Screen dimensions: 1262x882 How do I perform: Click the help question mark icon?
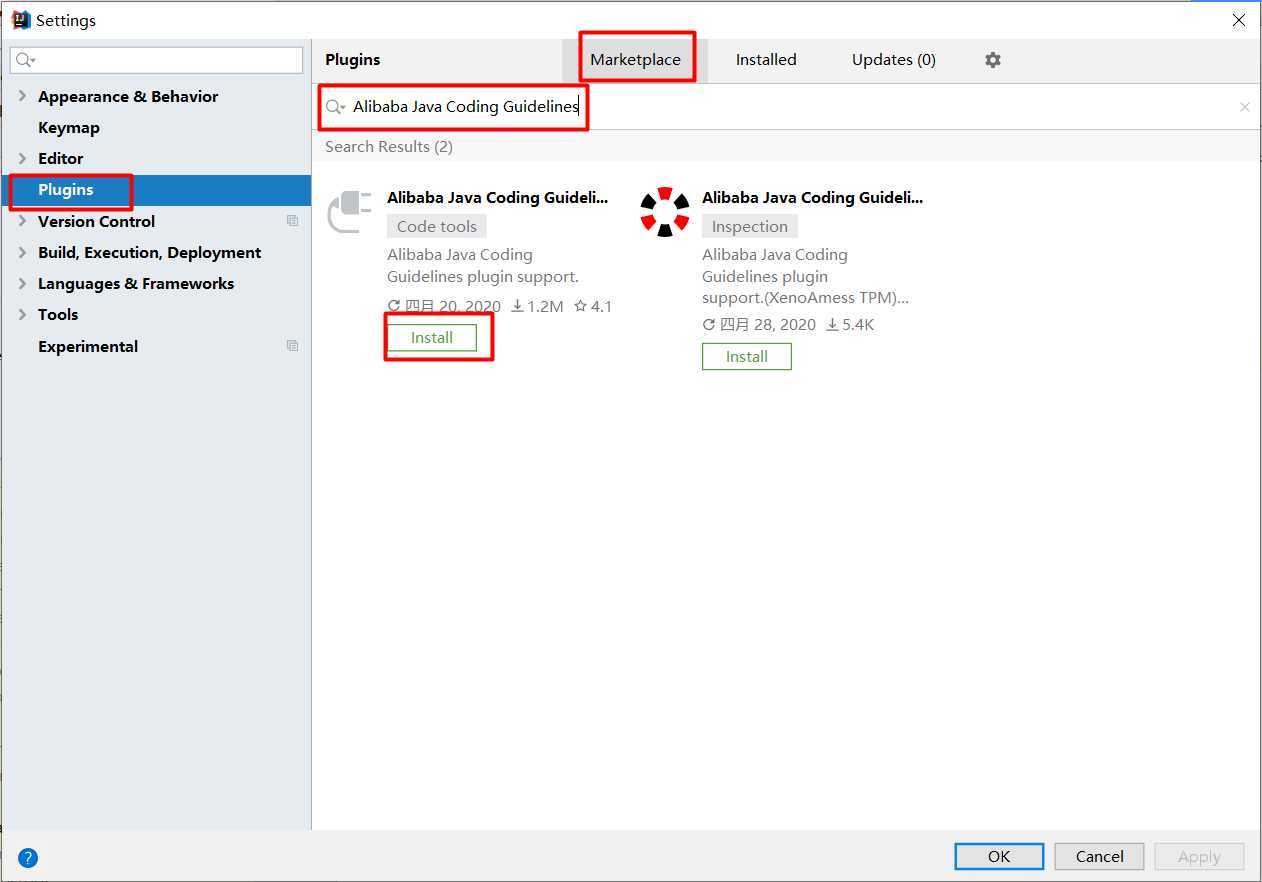28,857
